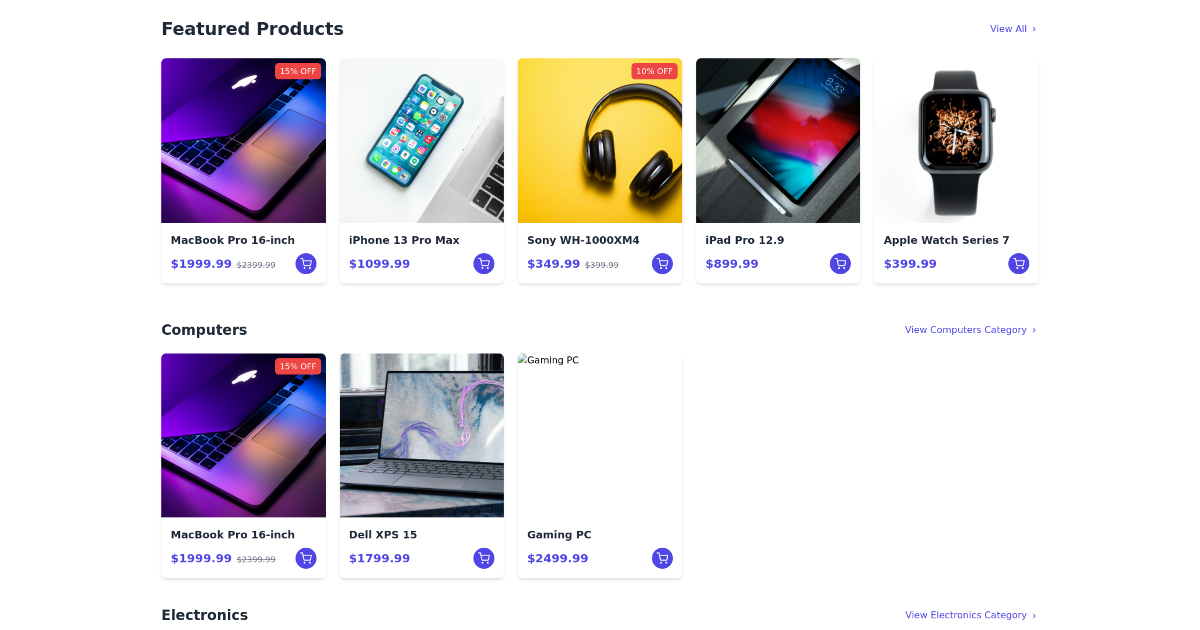Click cart icon on Computers section MacBook Pro
This screenshot has height=630, width=1200.
coord(306,558)
